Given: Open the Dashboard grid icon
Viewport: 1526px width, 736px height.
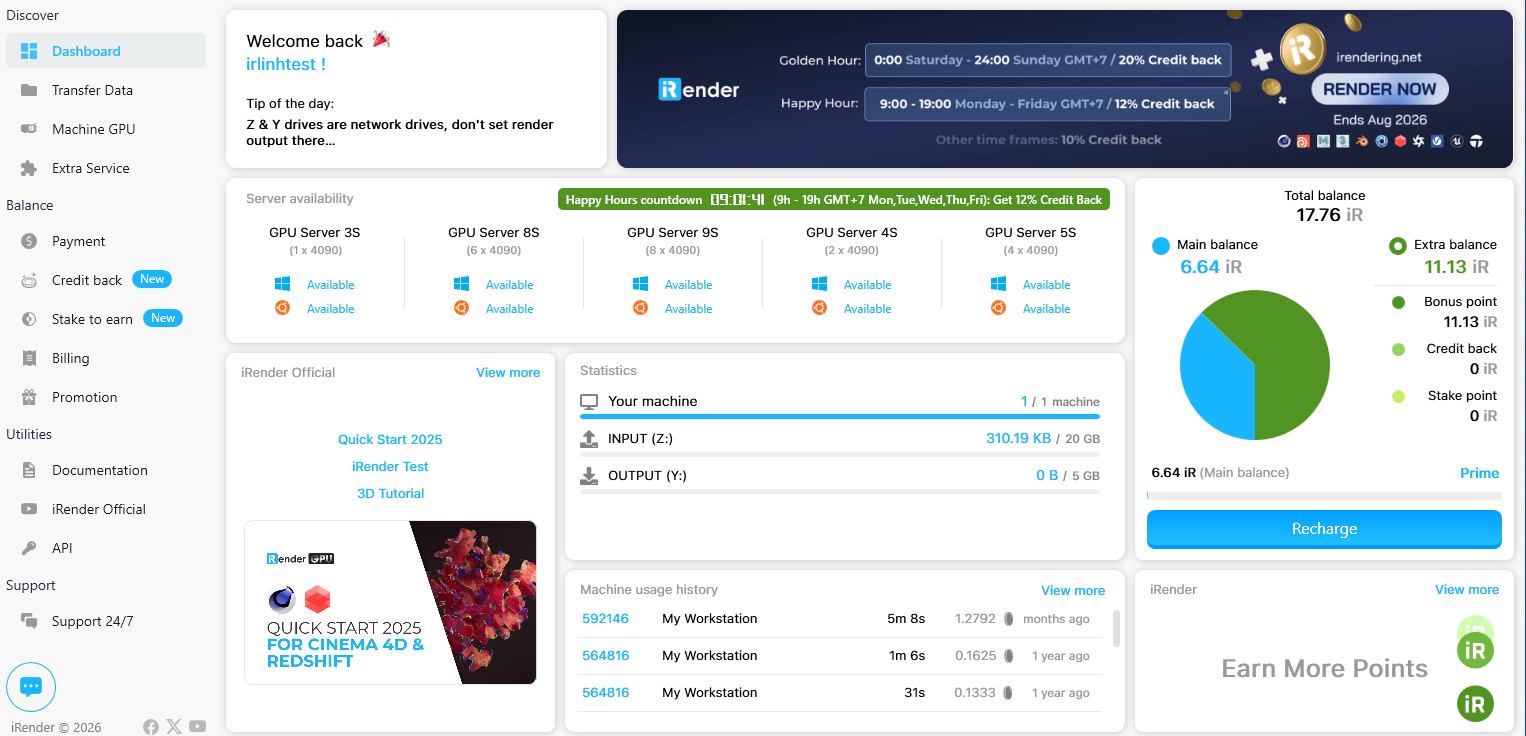Looking at the screenshot, I should (29, 51).
